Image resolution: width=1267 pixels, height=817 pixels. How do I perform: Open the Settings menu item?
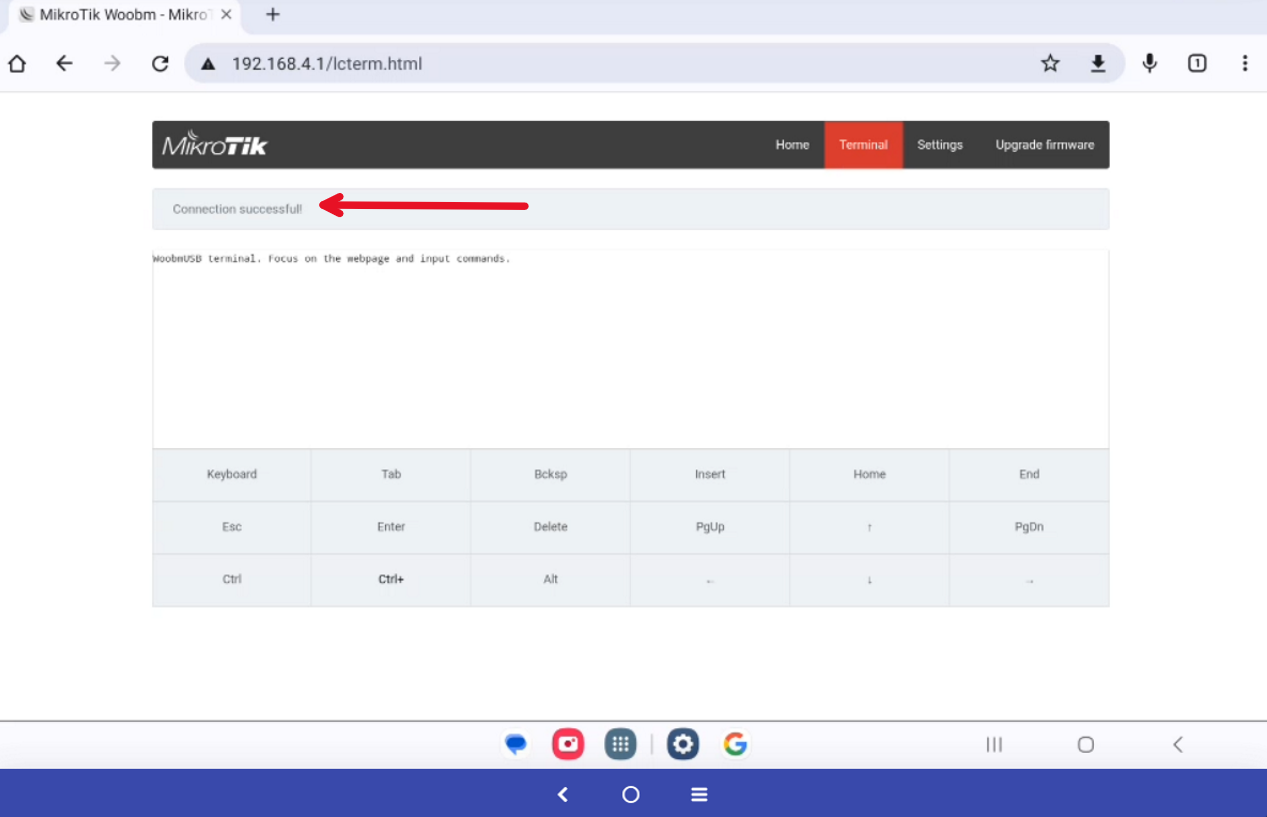(940, 145)
